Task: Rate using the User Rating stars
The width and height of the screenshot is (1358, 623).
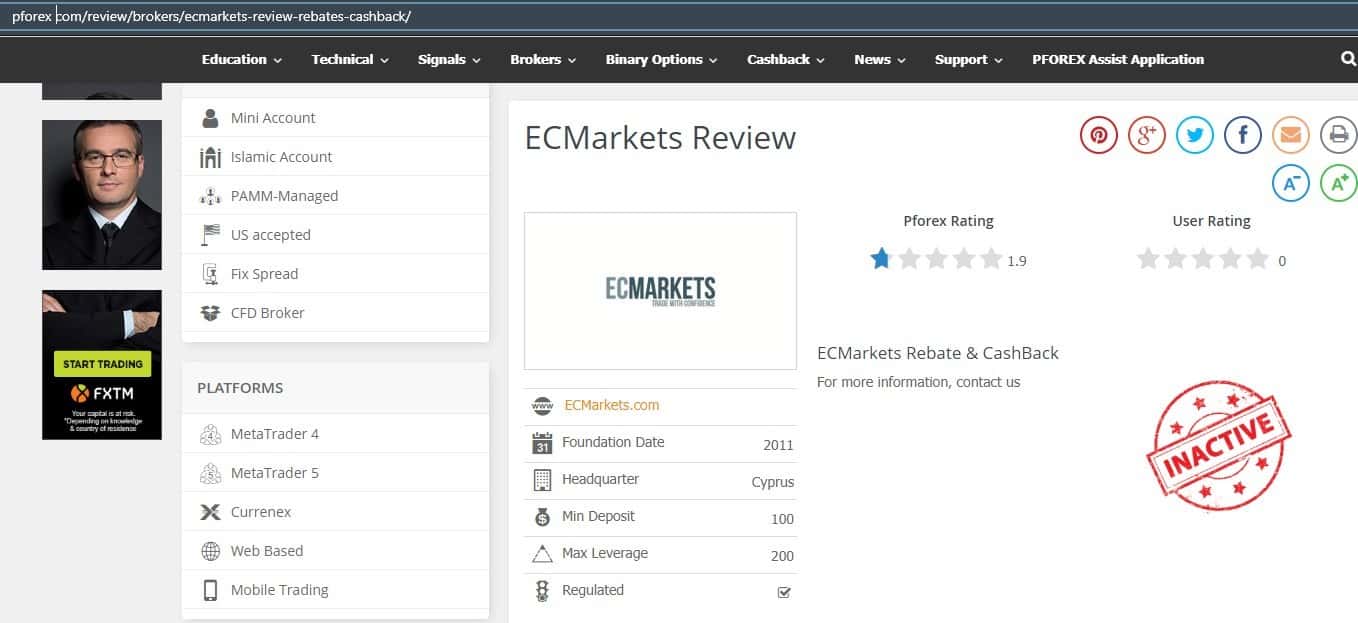Action: click(1203, 260)
